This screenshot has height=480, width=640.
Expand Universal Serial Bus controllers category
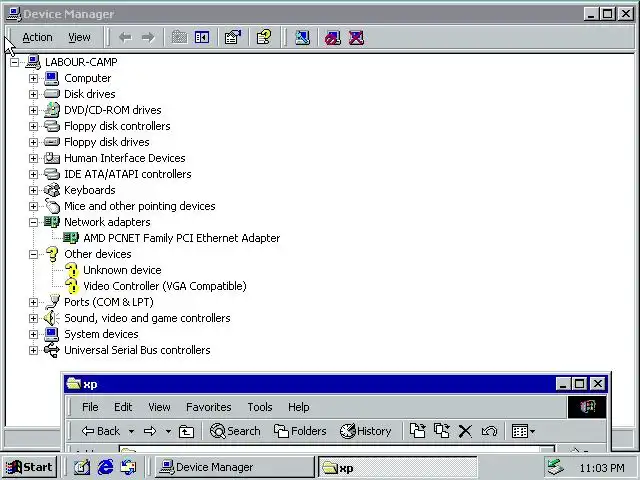tap(33, 350)
